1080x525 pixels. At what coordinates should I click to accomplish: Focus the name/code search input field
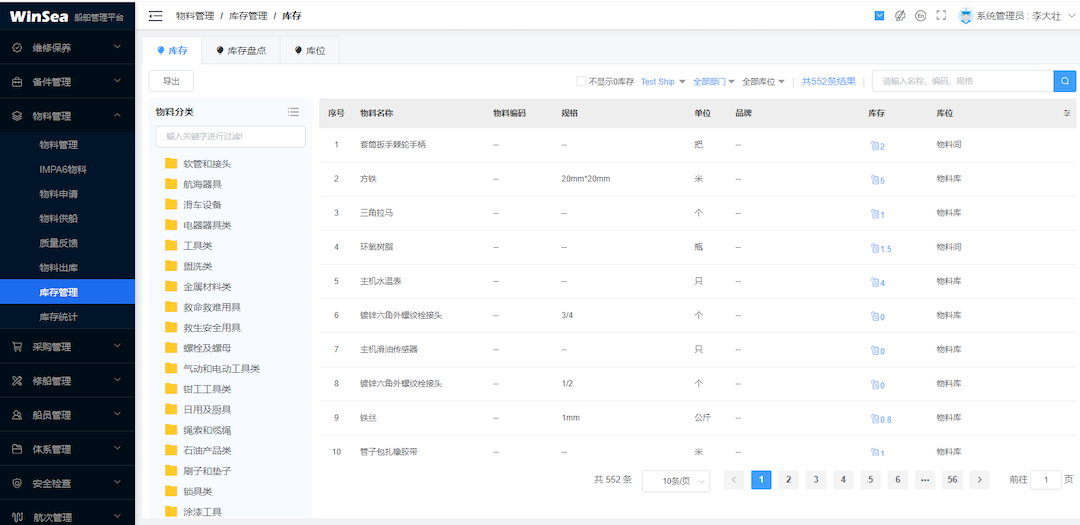[x=963, y=81]
